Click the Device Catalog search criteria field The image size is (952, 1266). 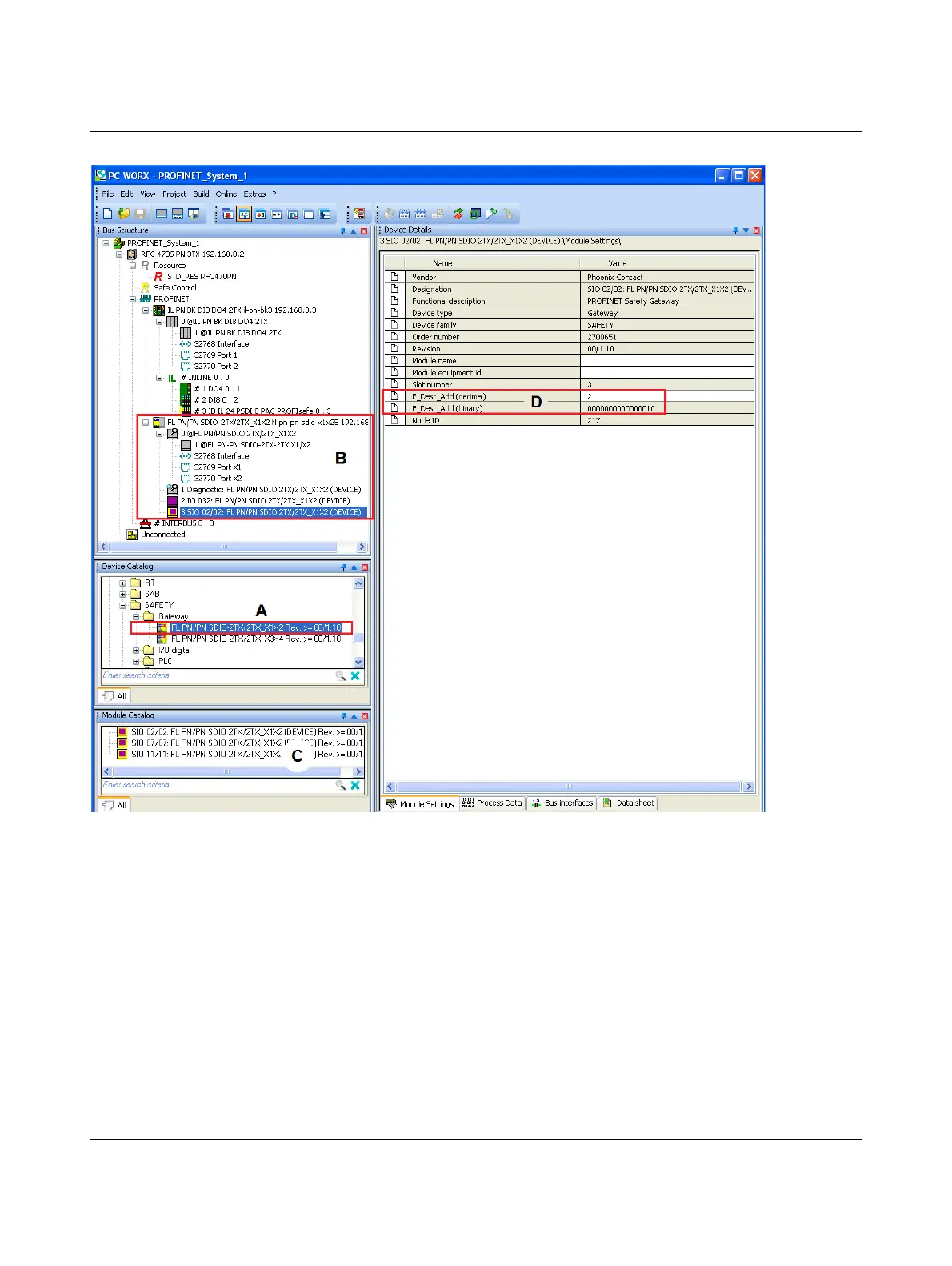coord(216,676)
